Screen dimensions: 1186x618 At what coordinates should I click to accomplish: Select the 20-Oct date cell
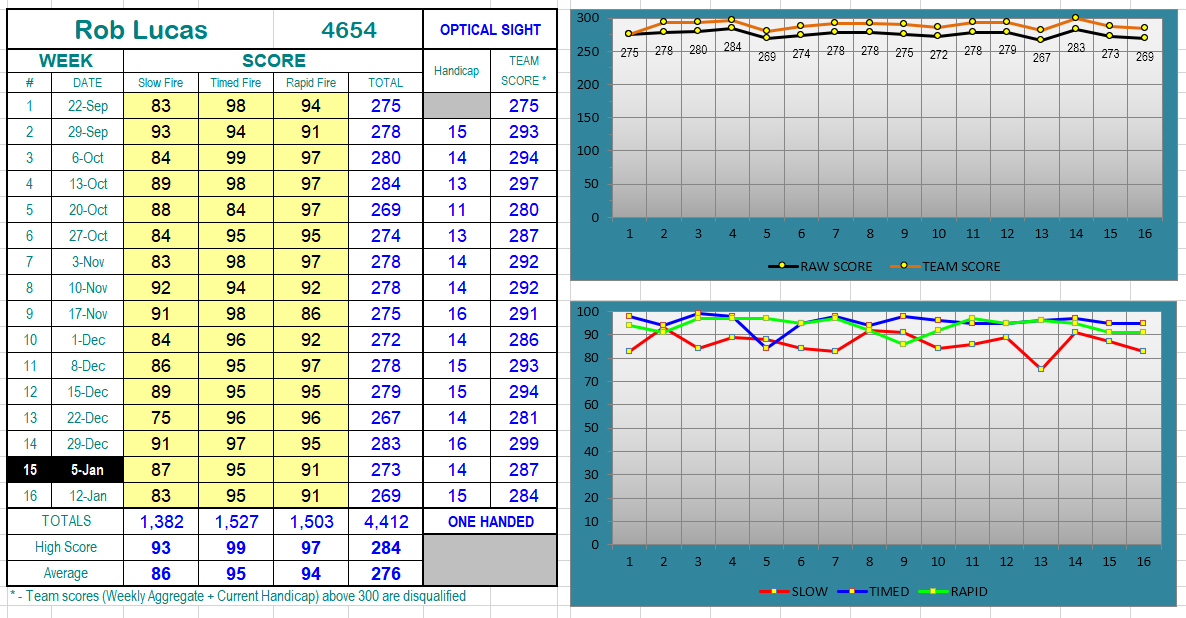[x=88, y=210]
